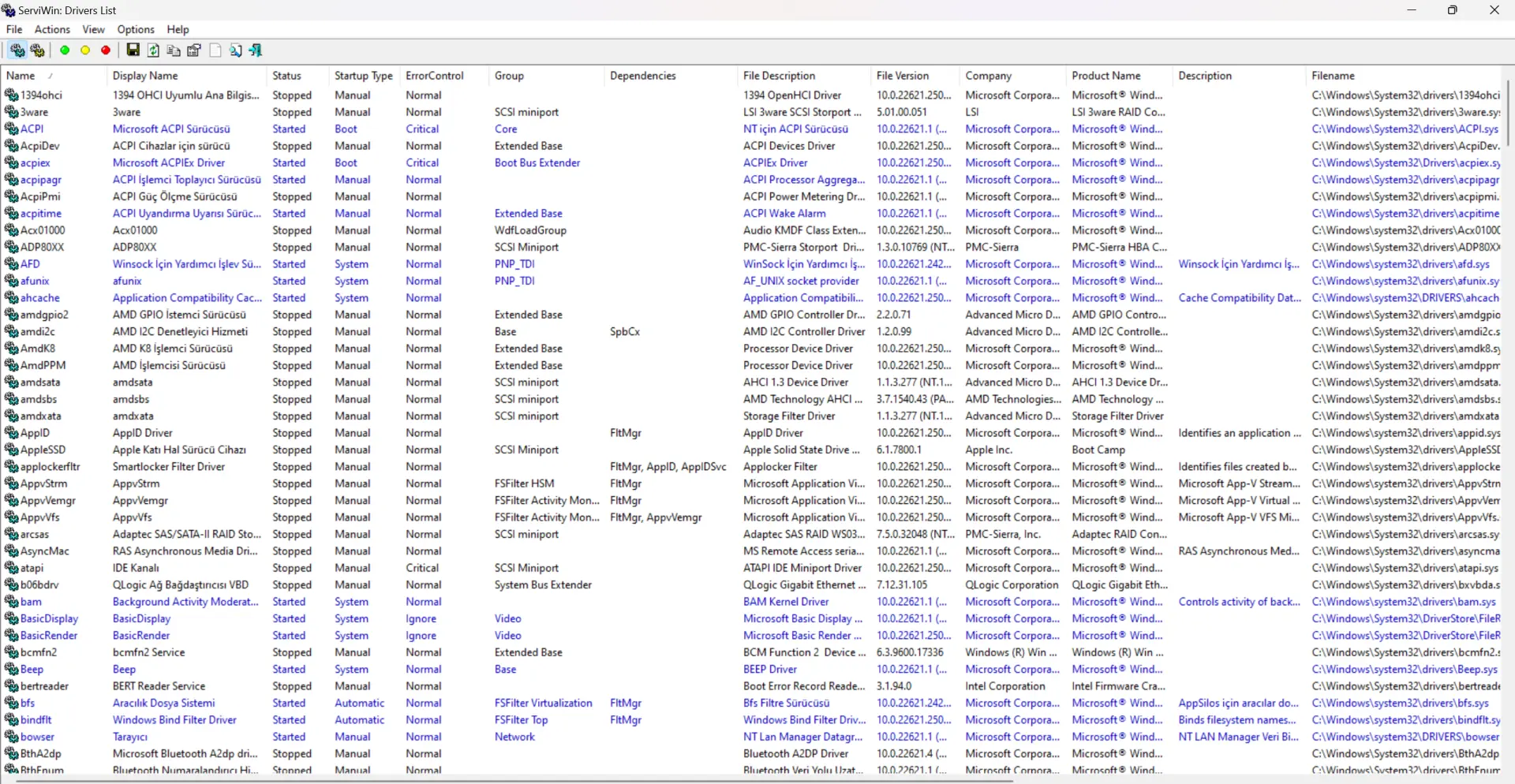Click the gear icon beside BasicDisplay
Image resolution: width=1515 pixels, height=784 pixels.
click(x=11, y=619)
